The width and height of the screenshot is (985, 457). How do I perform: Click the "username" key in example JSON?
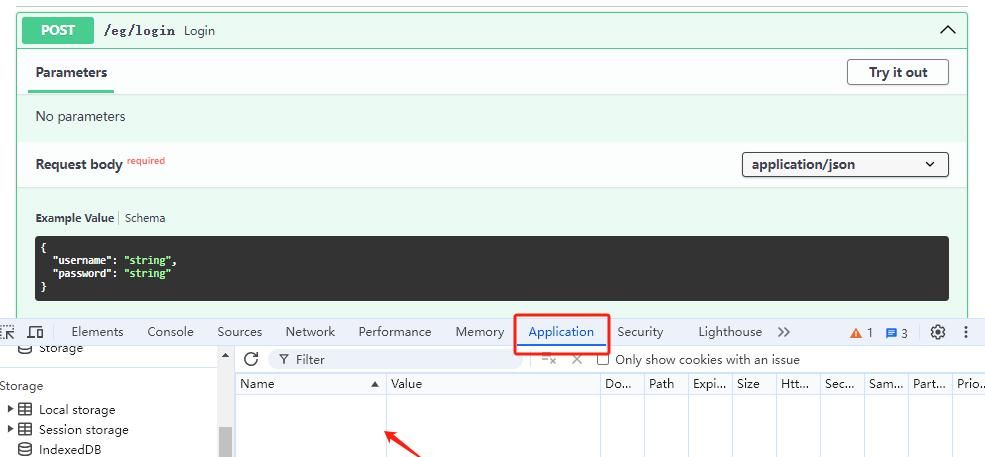click(81, 260)
